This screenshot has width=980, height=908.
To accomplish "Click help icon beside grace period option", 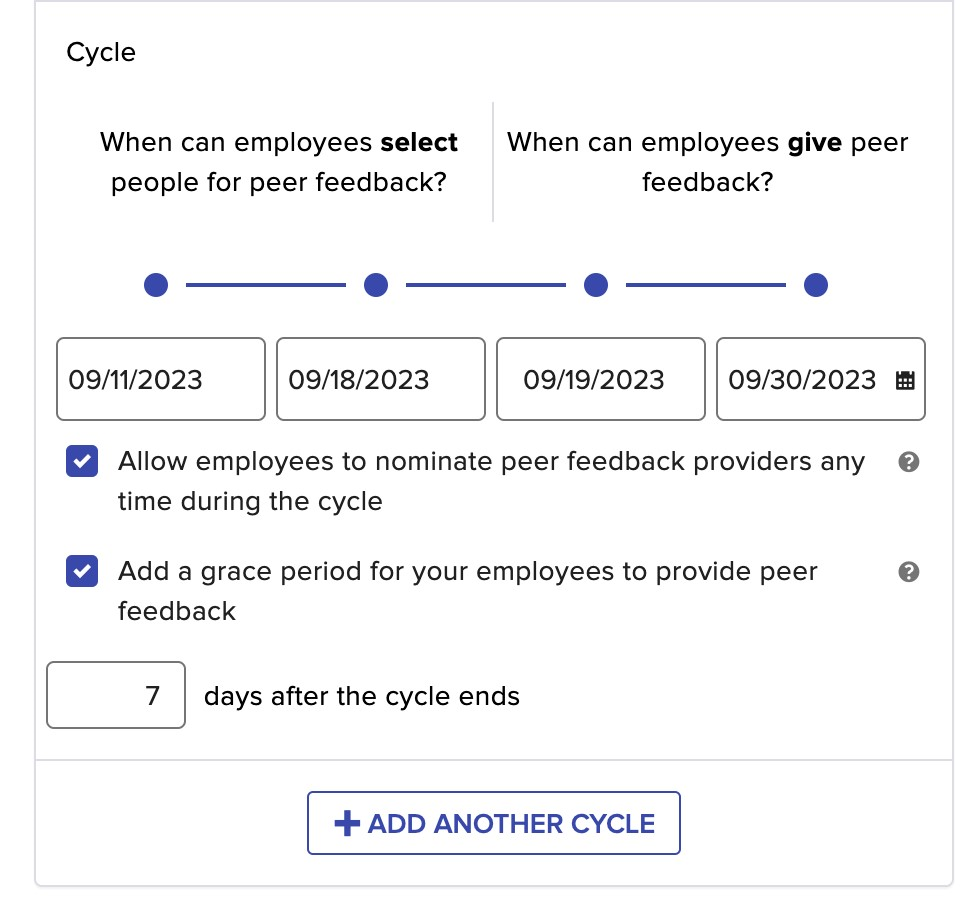I will point(908,572).
